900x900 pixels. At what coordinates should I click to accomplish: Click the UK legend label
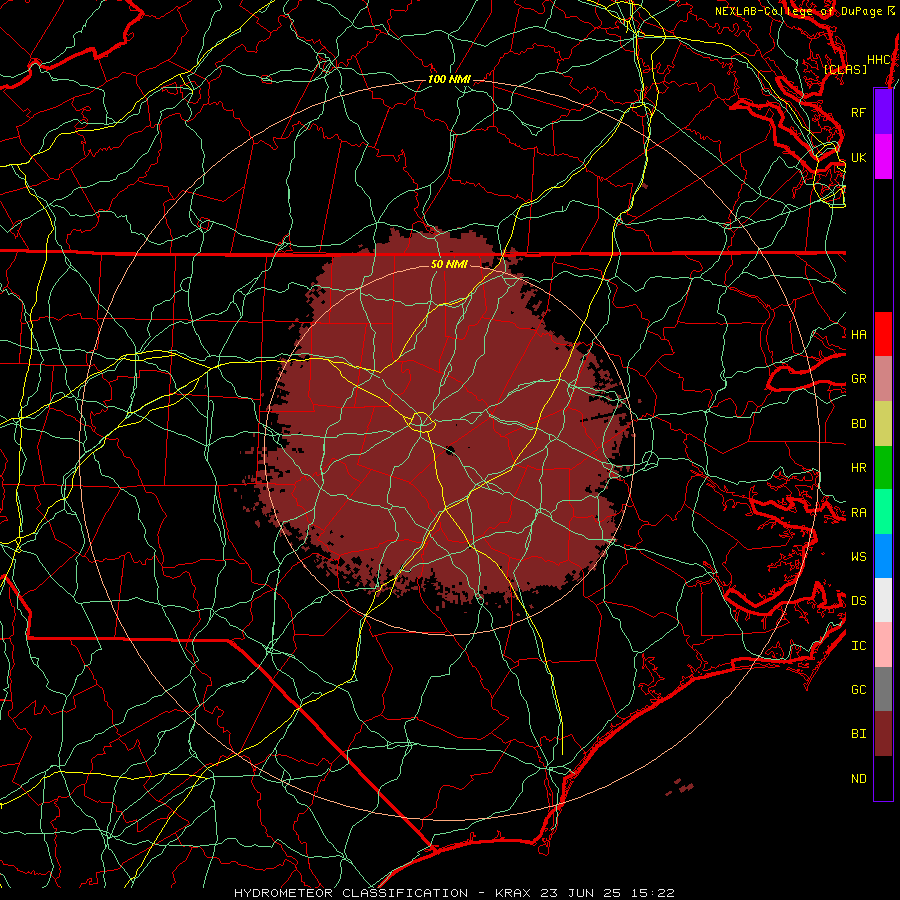click(859, 157)
